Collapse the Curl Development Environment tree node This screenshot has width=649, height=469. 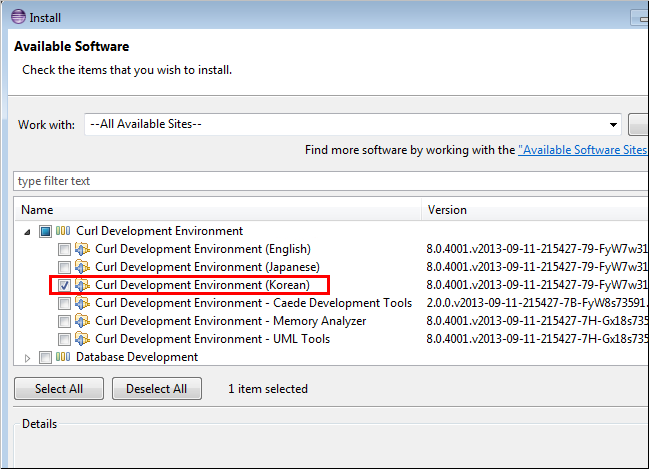27,232
